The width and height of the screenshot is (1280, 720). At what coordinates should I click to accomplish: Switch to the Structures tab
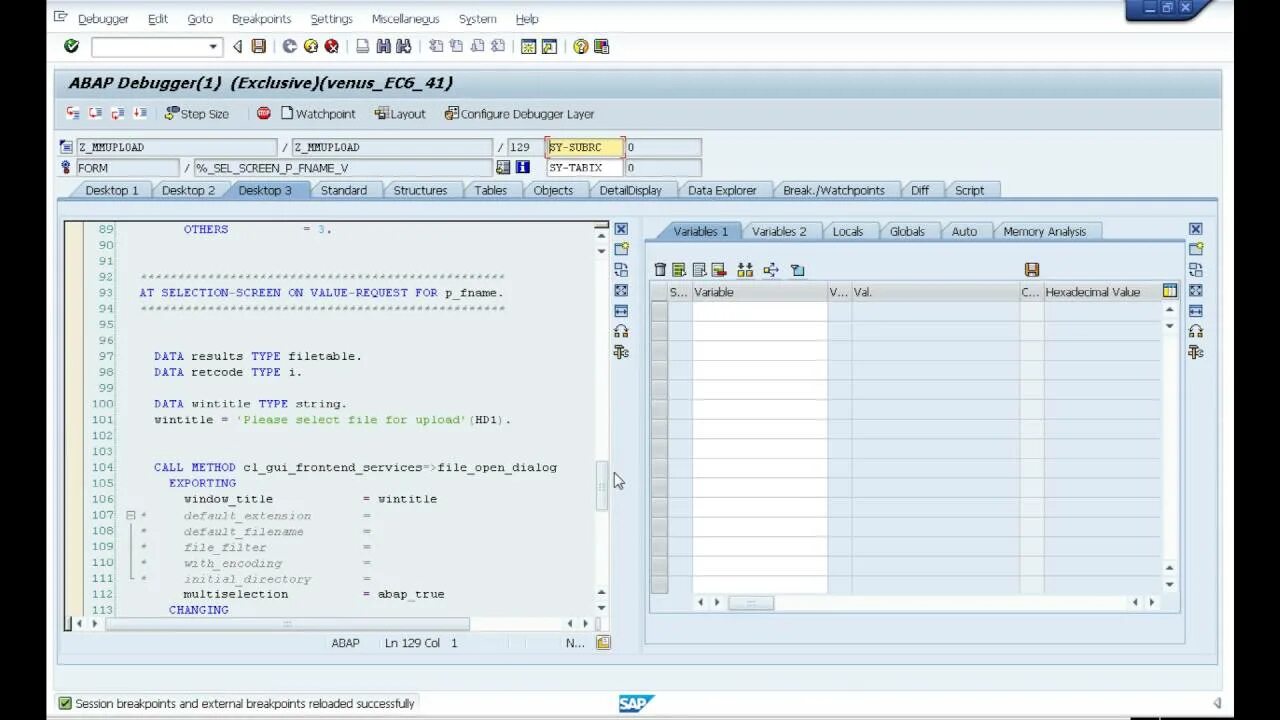(x=420, y=190)
